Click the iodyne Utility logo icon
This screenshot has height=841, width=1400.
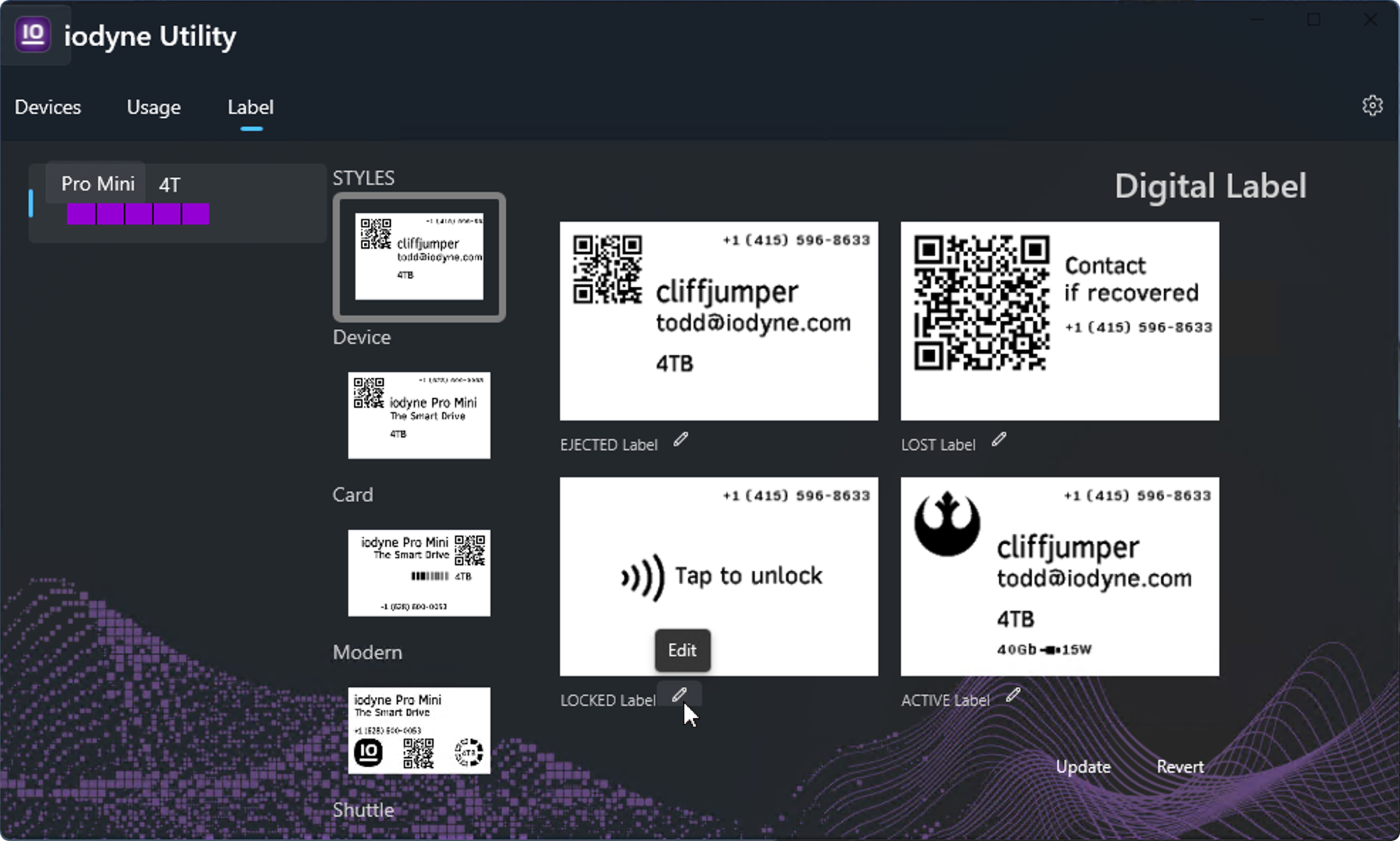click(x=33, y=34)
